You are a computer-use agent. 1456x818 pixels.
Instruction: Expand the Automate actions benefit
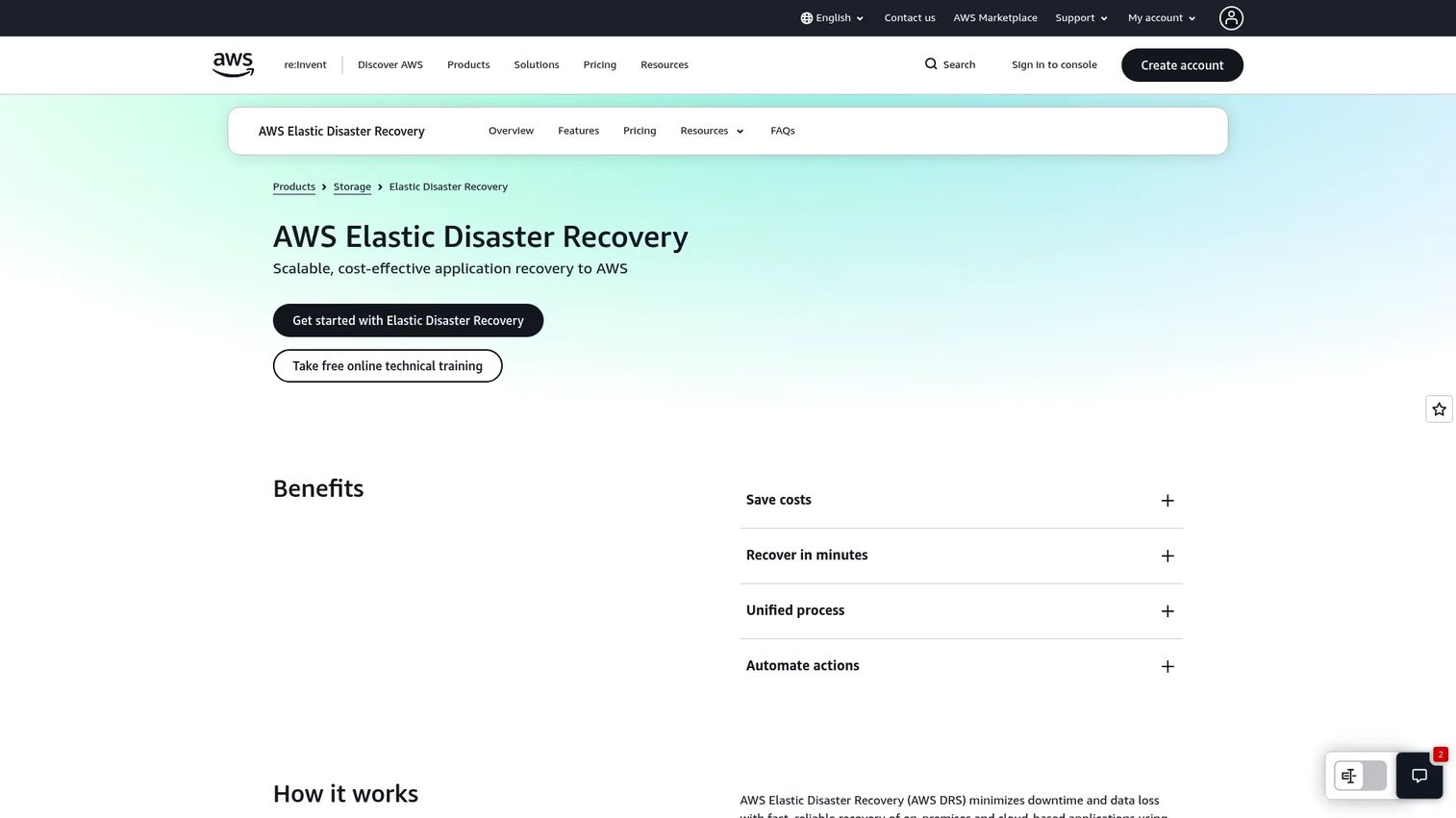(x=961, y=666)
